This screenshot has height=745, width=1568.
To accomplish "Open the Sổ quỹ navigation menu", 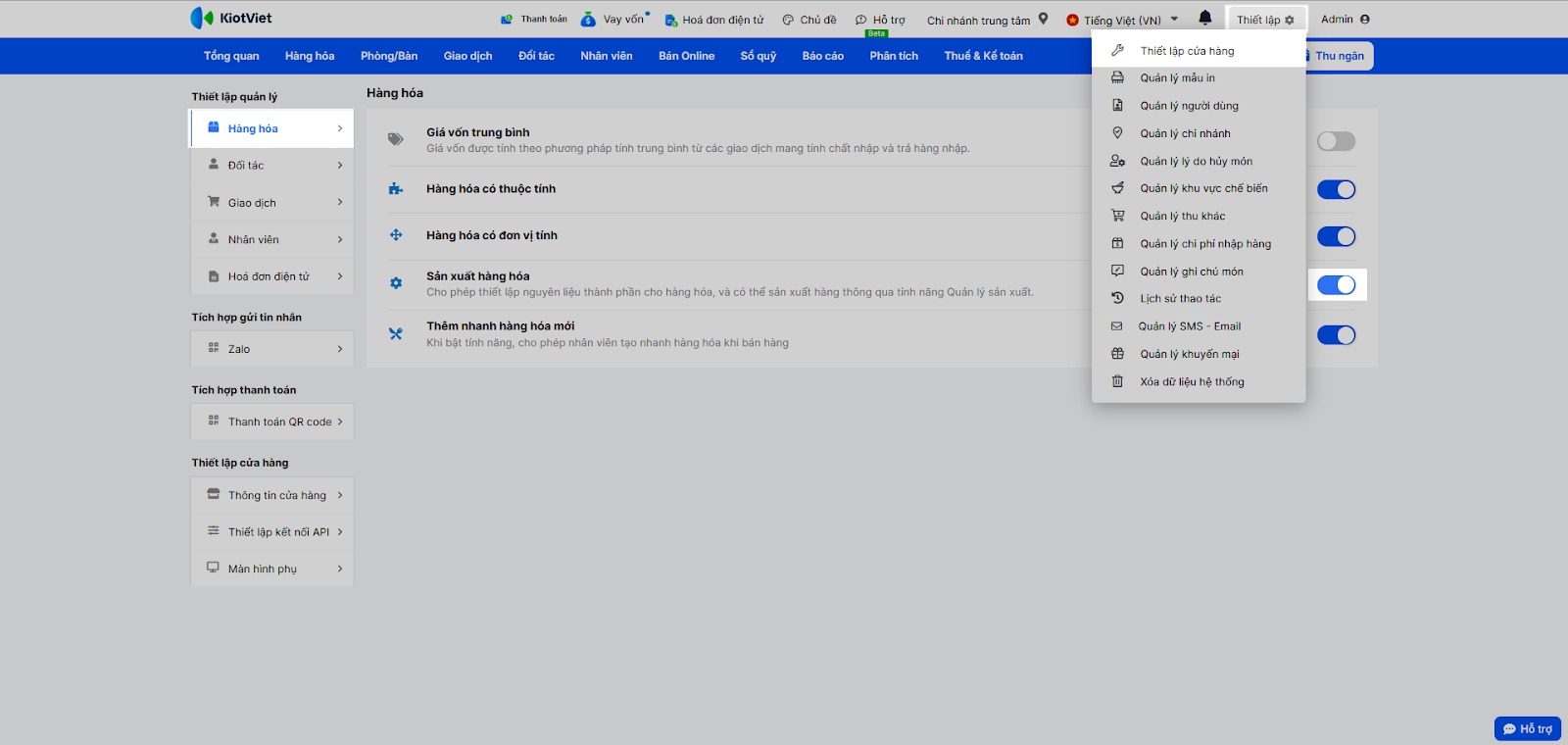I will [759, 56].
